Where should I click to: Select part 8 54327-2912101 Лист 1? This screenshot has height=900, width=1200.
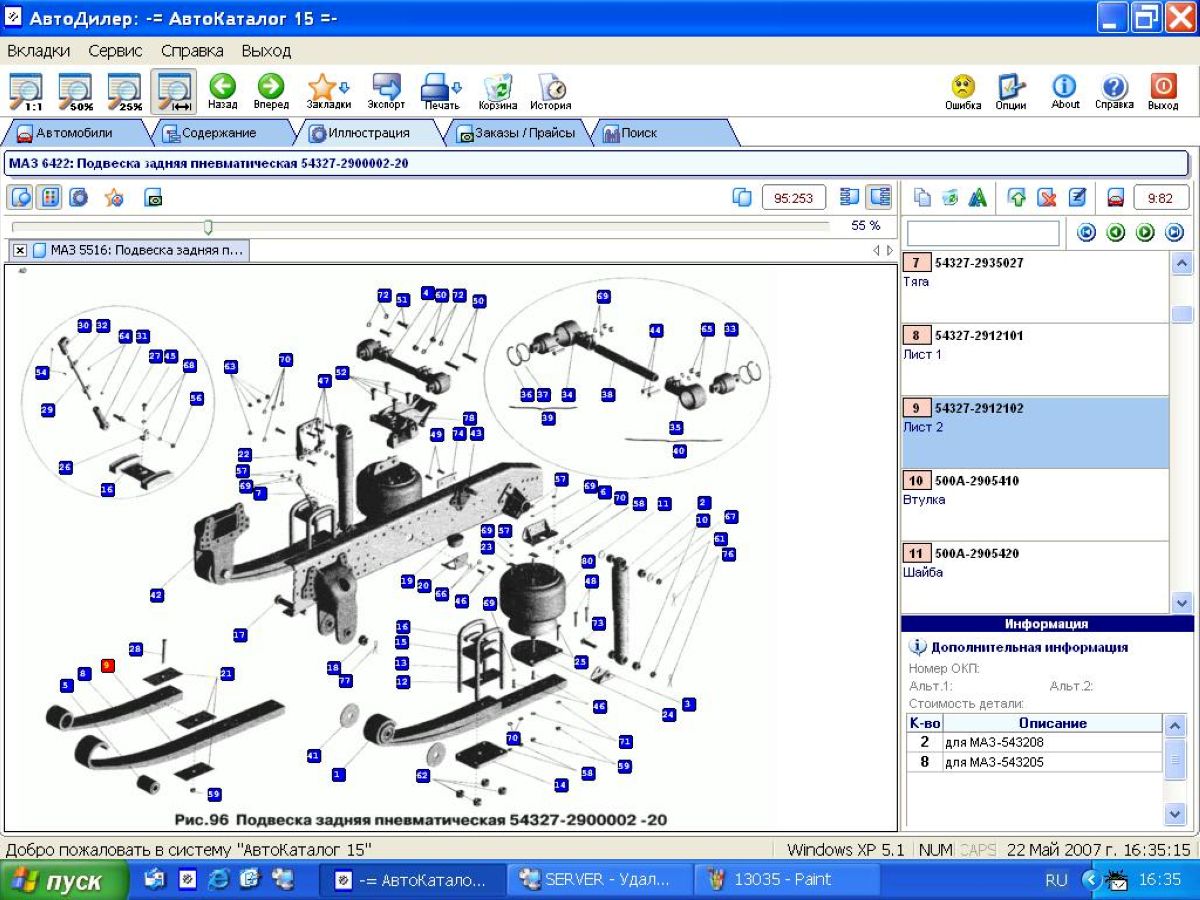point(1035,360)
